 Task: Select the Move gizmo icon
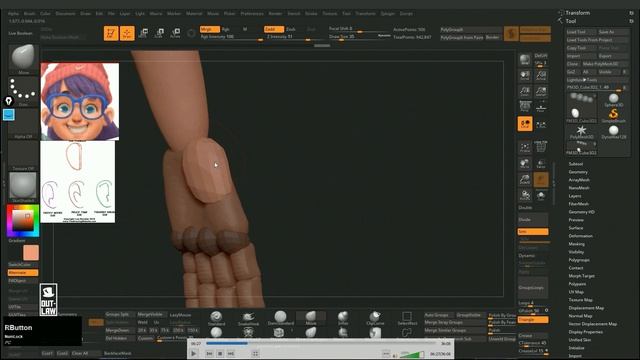(143, 33)
